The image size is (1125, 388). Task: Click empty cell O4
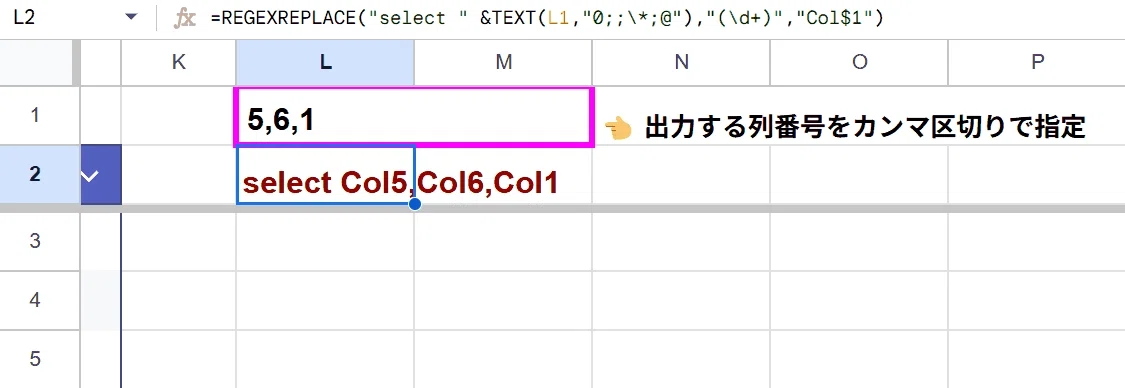coord(859,301)
